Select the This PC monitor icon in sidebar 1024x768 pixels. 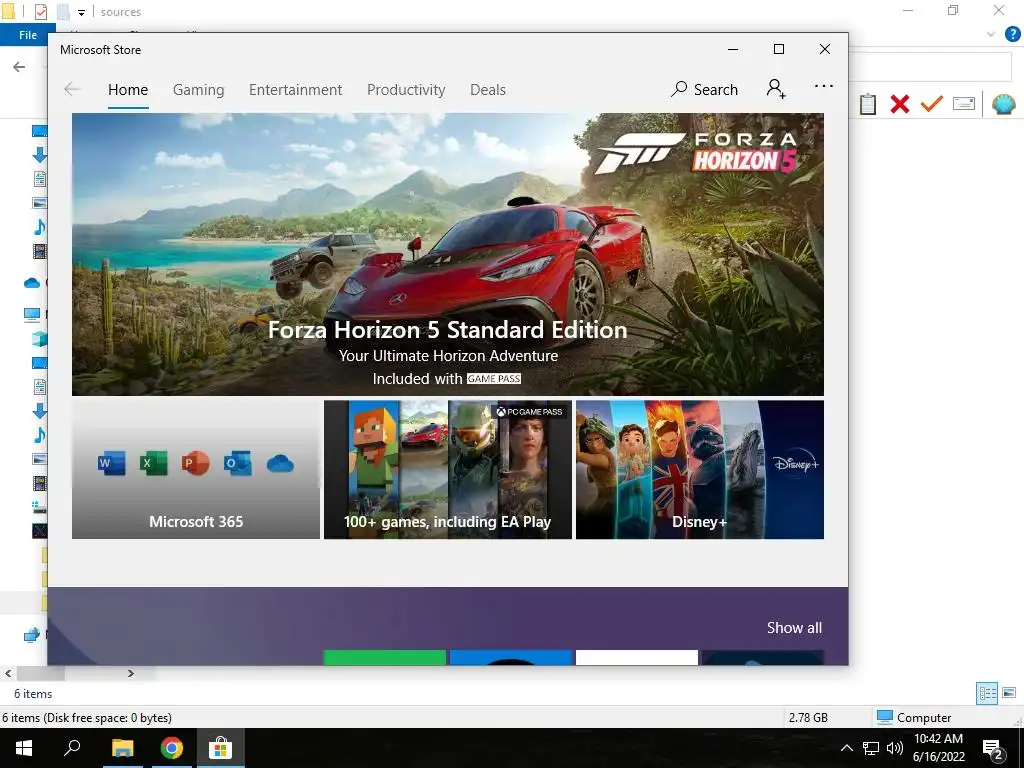32,315
